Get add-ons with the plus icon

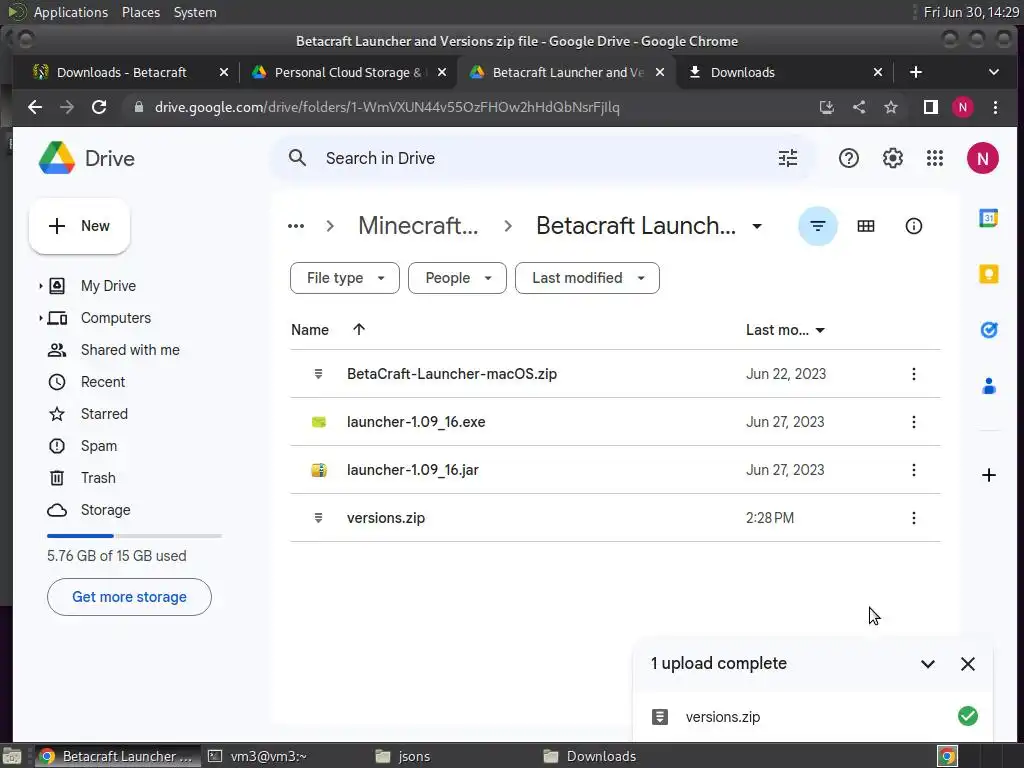click(x=988, y=475)
